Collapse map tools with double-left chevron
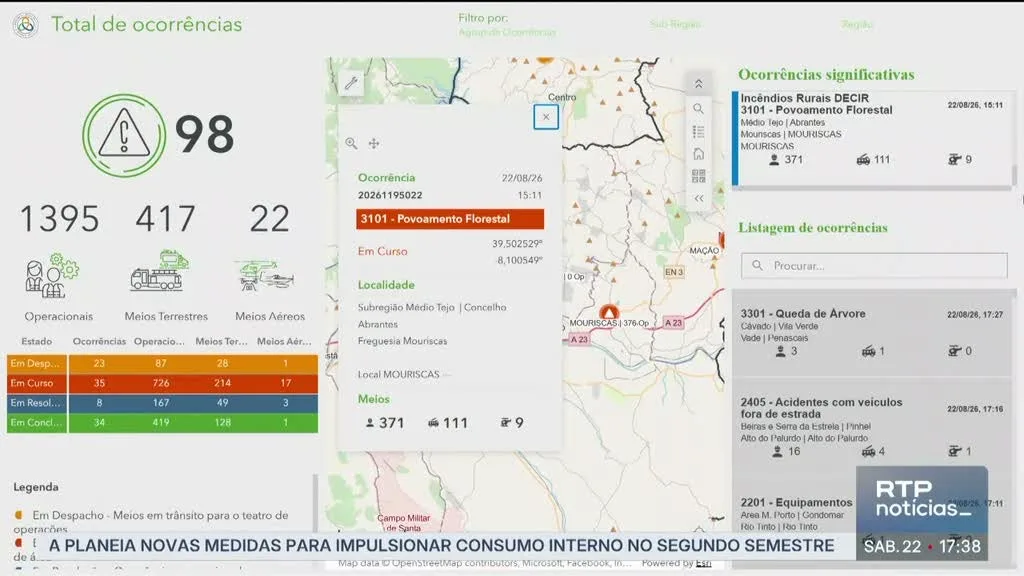The width and height of the screenshot is (1024, 576). coord(698,198)
